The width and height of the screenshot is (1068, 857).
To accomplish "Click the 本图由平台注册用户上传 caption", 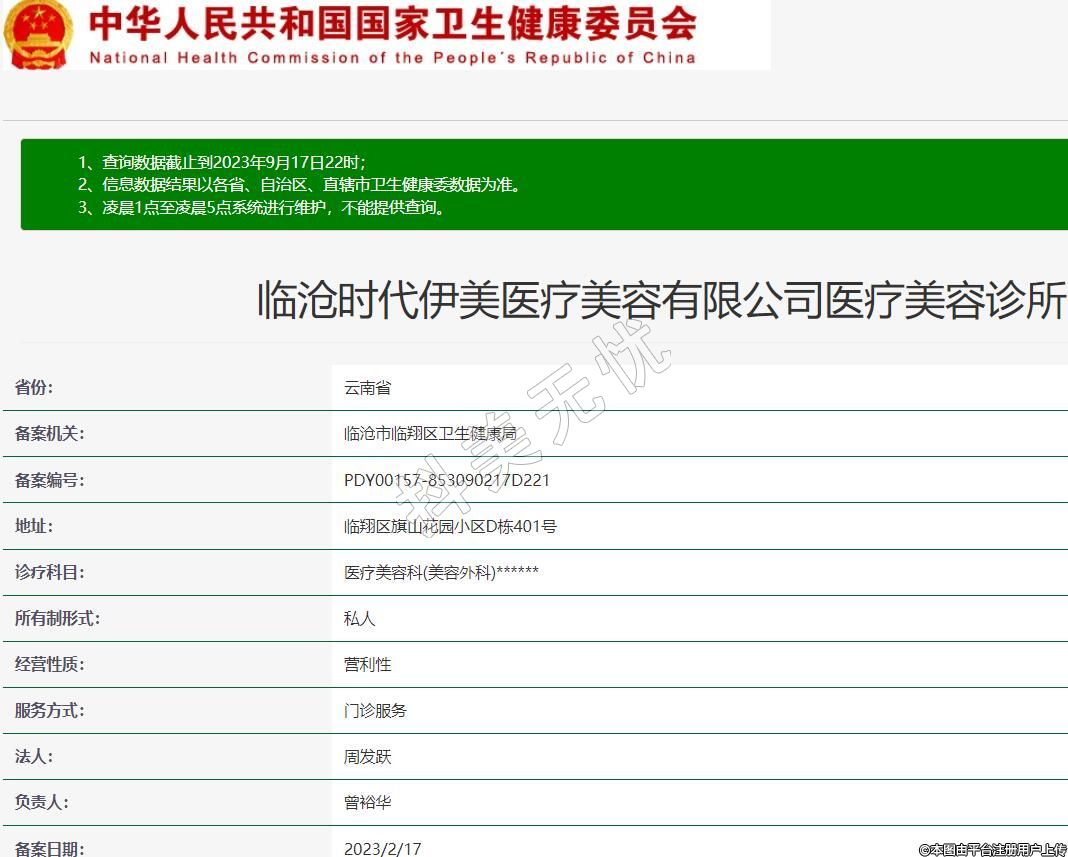I will 992,849.
